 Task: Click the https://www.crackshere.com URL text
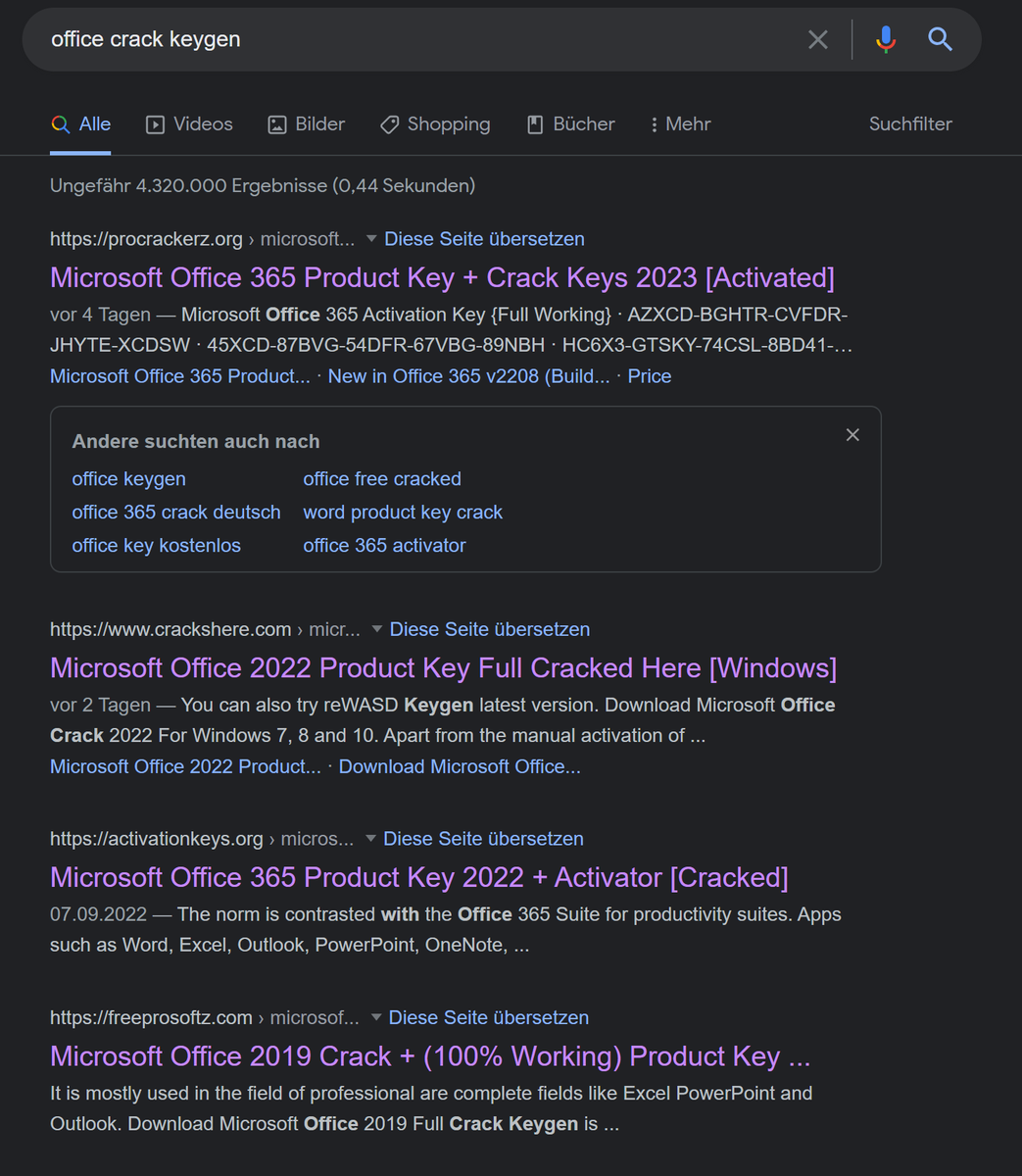[170, 629]
